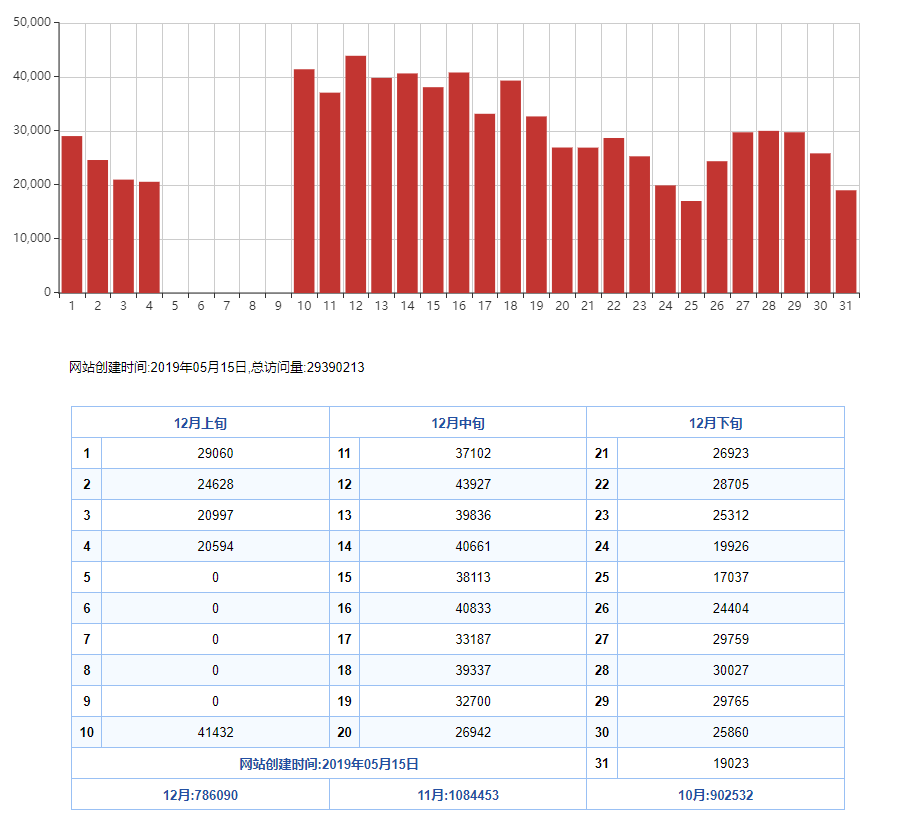The width and height of the screenshot is (915, 813).
Task: Click table footer 网站创建时间:2019年05月15日
Action: (329, 764)
